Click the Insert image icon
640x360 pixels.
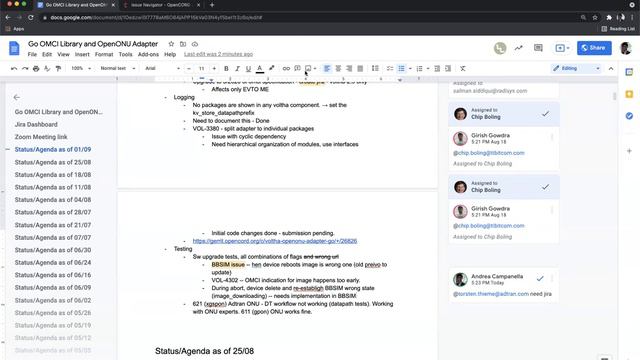point(308,69)
